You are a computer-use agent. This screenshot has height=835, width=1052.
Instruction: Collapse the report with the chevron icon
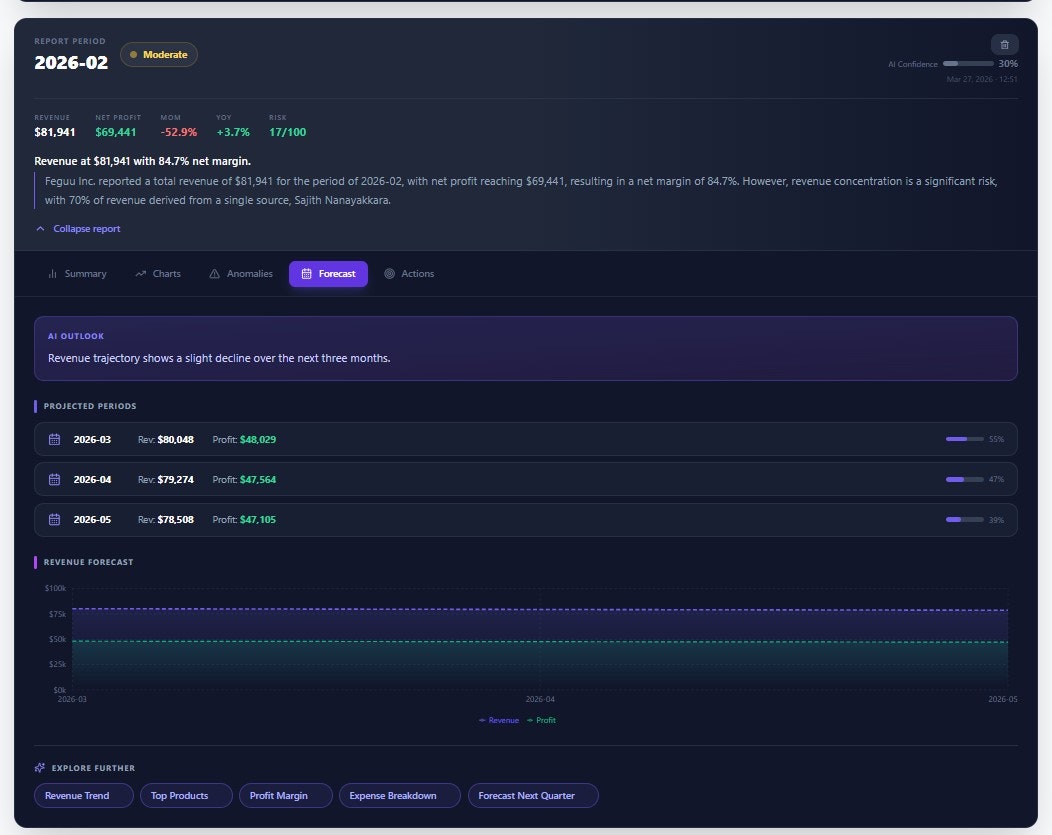point(40,229)
